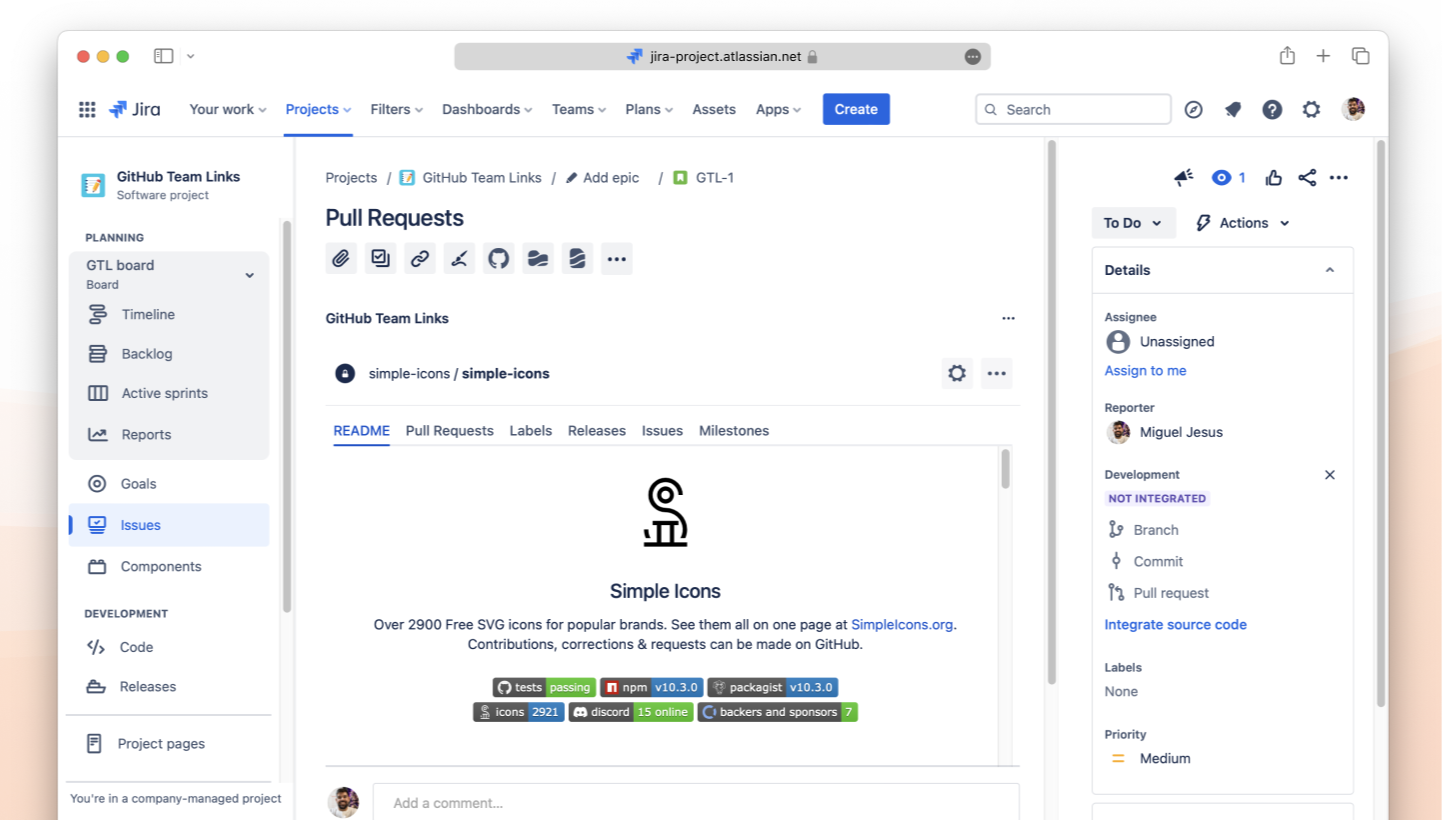Click the Add a comment field
This screenshot has height=820, width=1442.
pos(696,803)
